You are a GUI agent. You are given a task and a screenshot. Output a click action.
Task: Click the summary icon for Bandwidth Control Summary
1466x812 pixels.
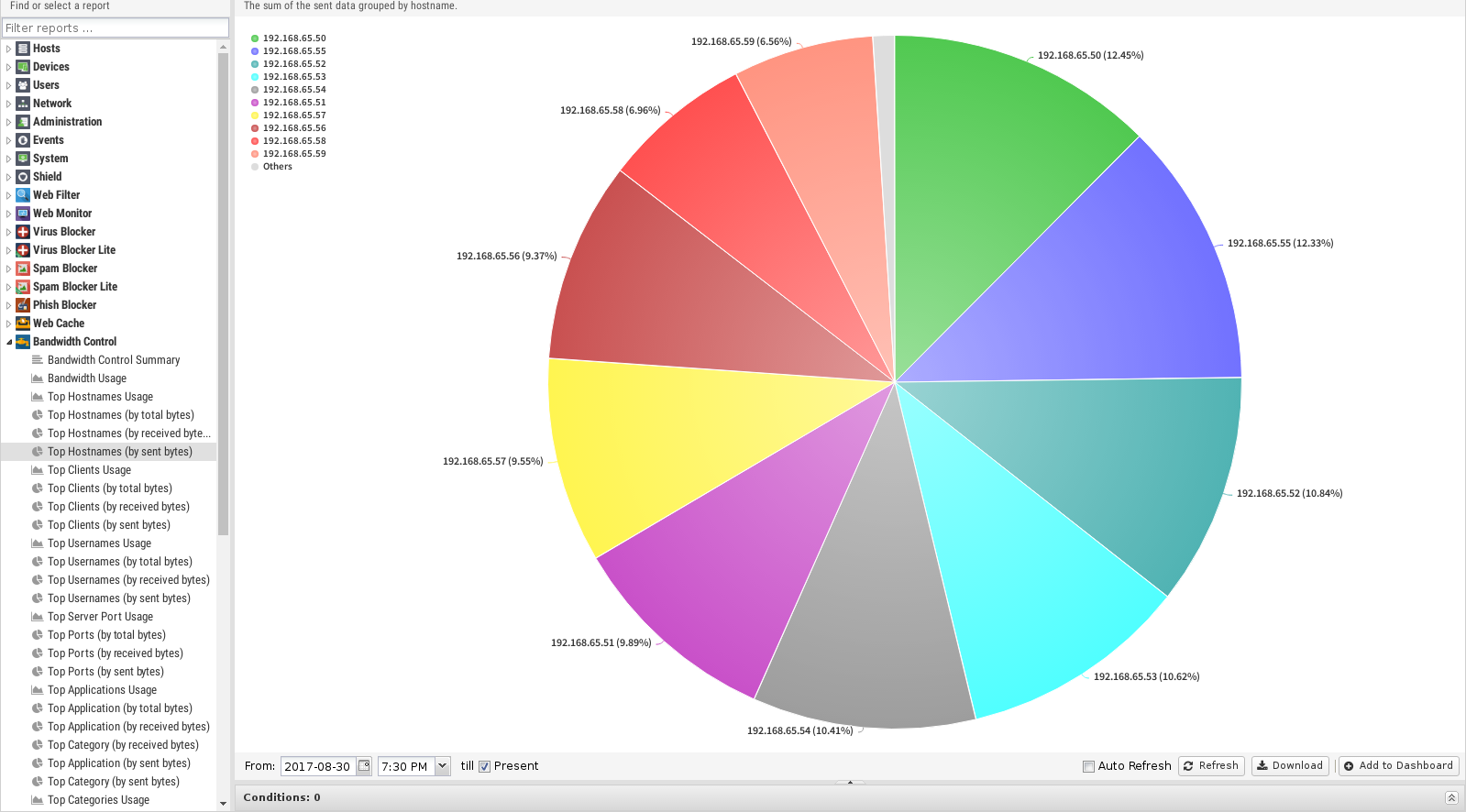tap(38, 360)
